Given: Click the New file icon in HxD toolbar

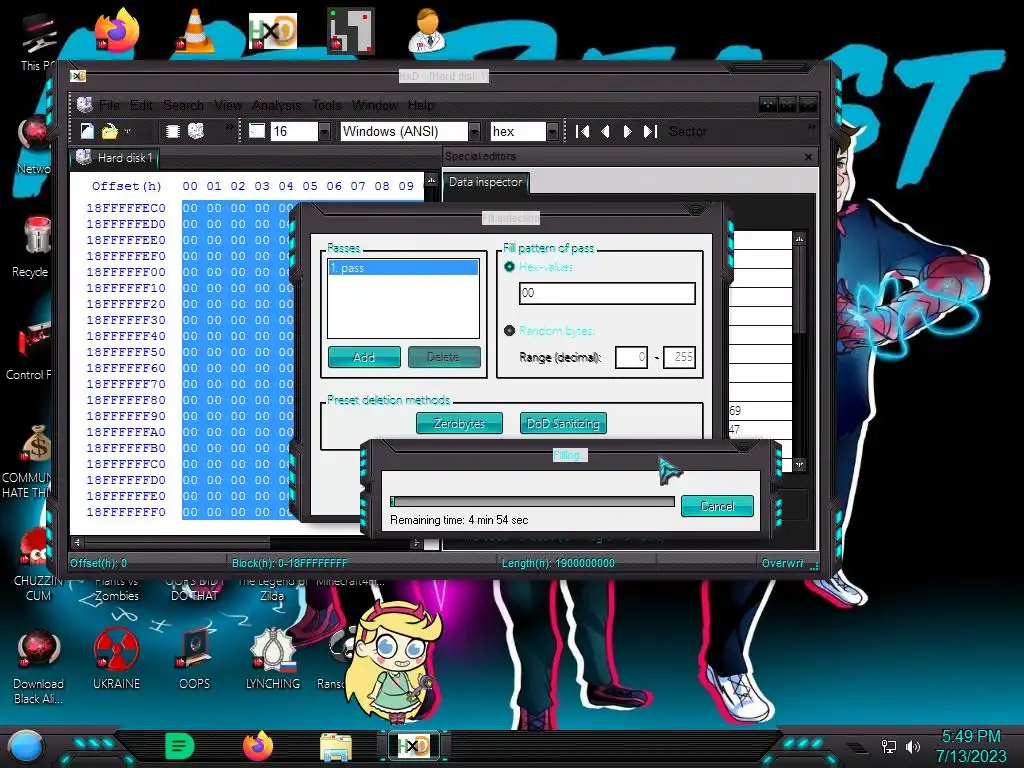Looking at the screenshot, I should pyautogui.click(x=87, y=131).
